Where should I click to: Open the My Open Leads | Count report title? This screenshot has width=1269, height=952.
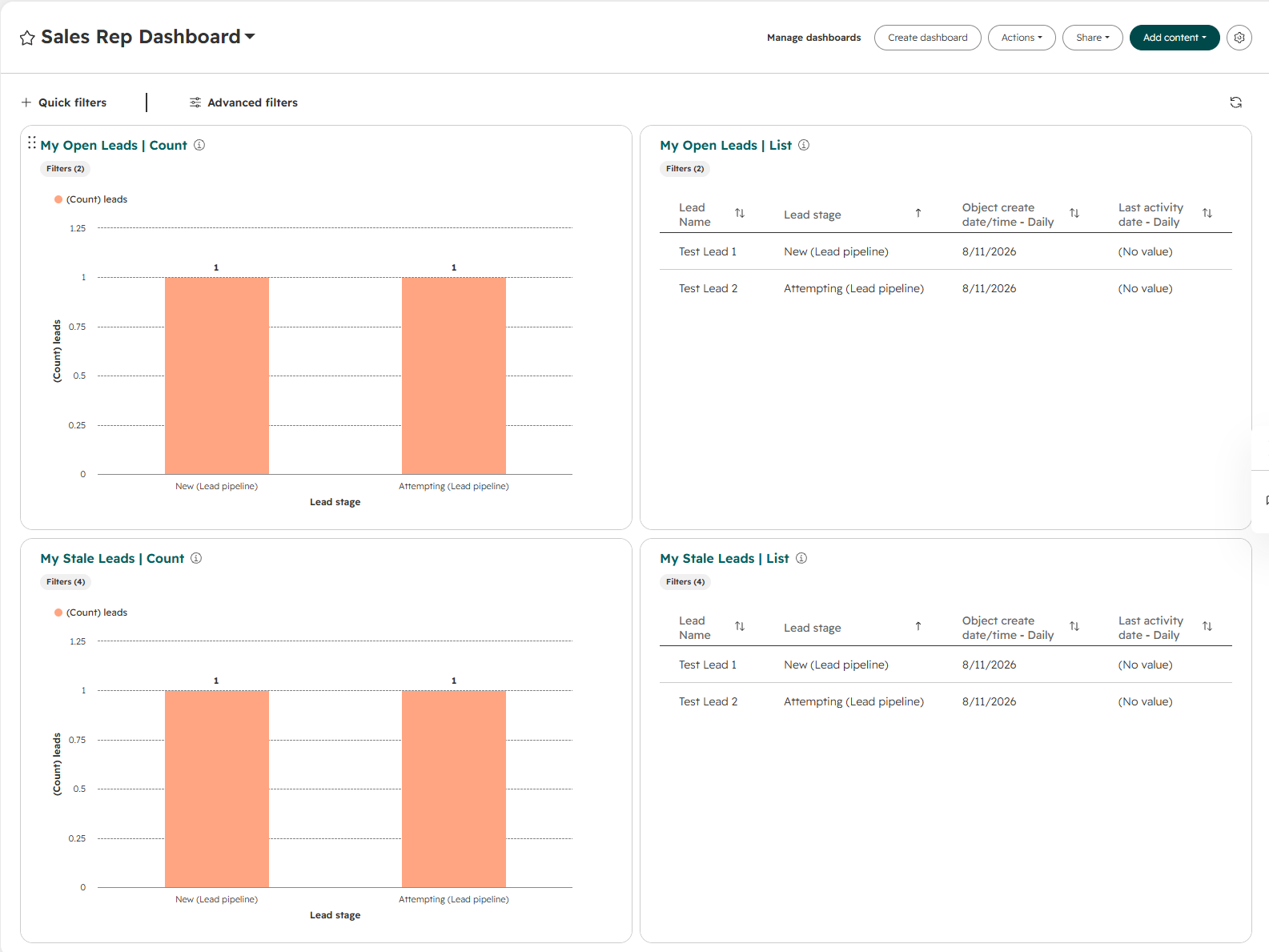pyautogui.click(x=114, y=145)
